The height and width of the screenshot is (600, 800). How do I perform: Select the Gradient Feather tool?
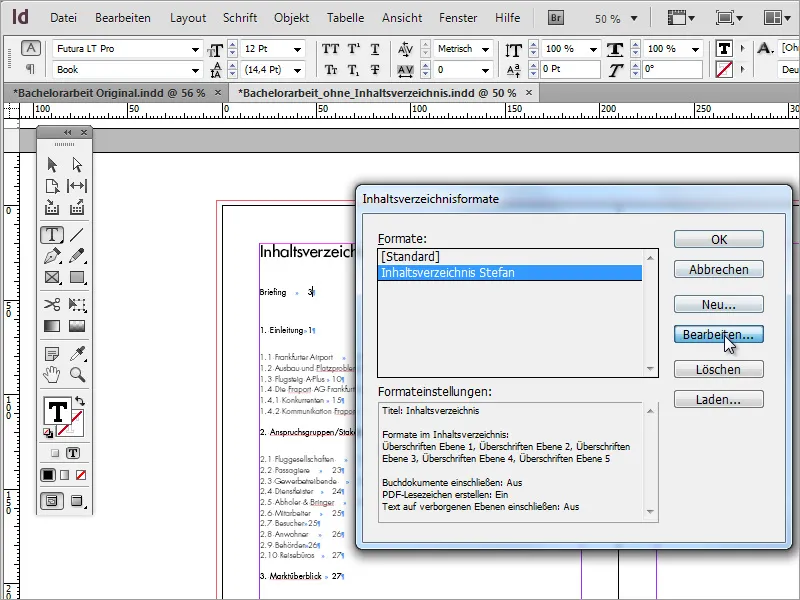coord(77,326)
